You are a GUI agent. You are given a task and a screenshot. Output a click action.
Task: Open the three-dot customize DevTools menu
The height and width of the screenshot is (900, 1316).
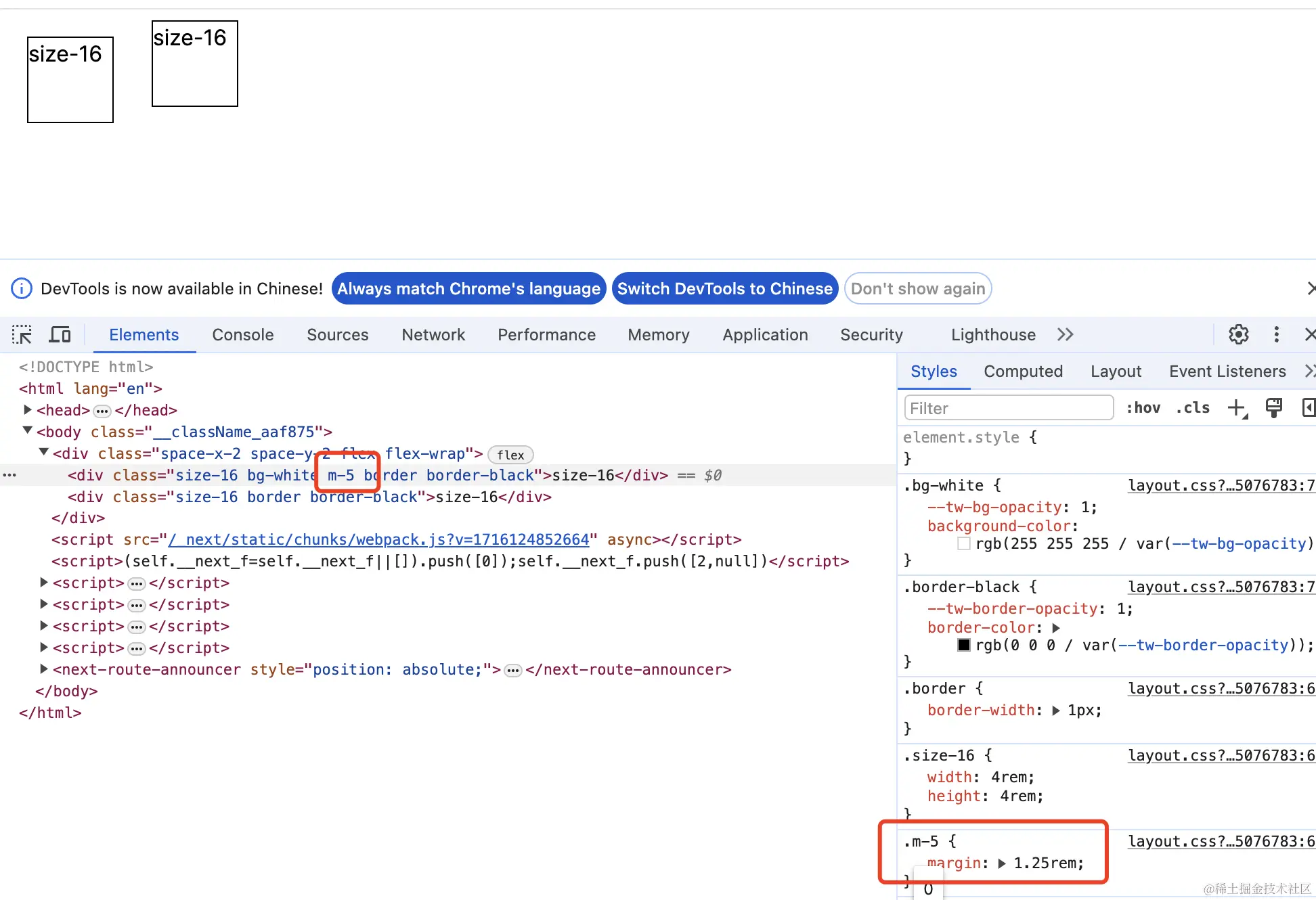(1277, 335)
